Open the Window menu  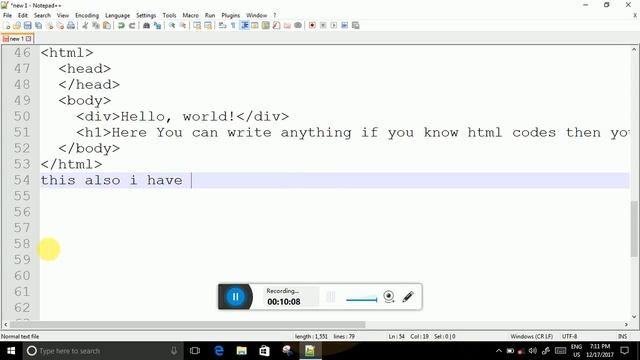click(x=256, y=15)
